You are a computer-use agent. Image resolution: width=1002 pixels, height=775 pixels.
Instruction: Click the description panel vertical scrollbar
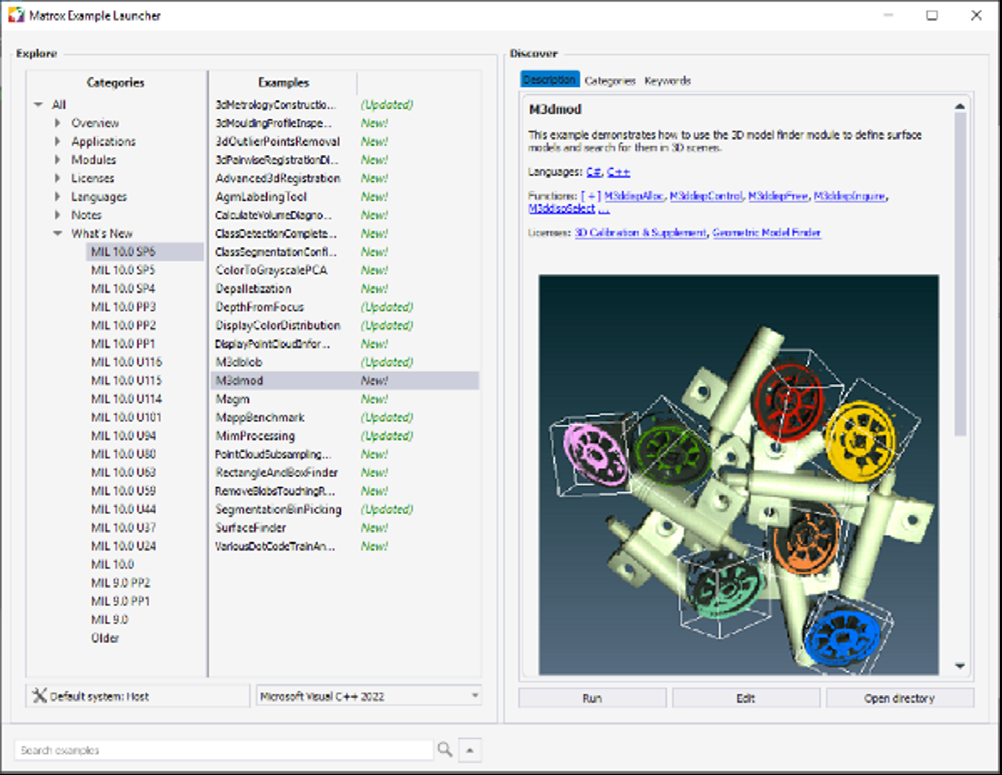pyautogui.click(x=960, y=275)
